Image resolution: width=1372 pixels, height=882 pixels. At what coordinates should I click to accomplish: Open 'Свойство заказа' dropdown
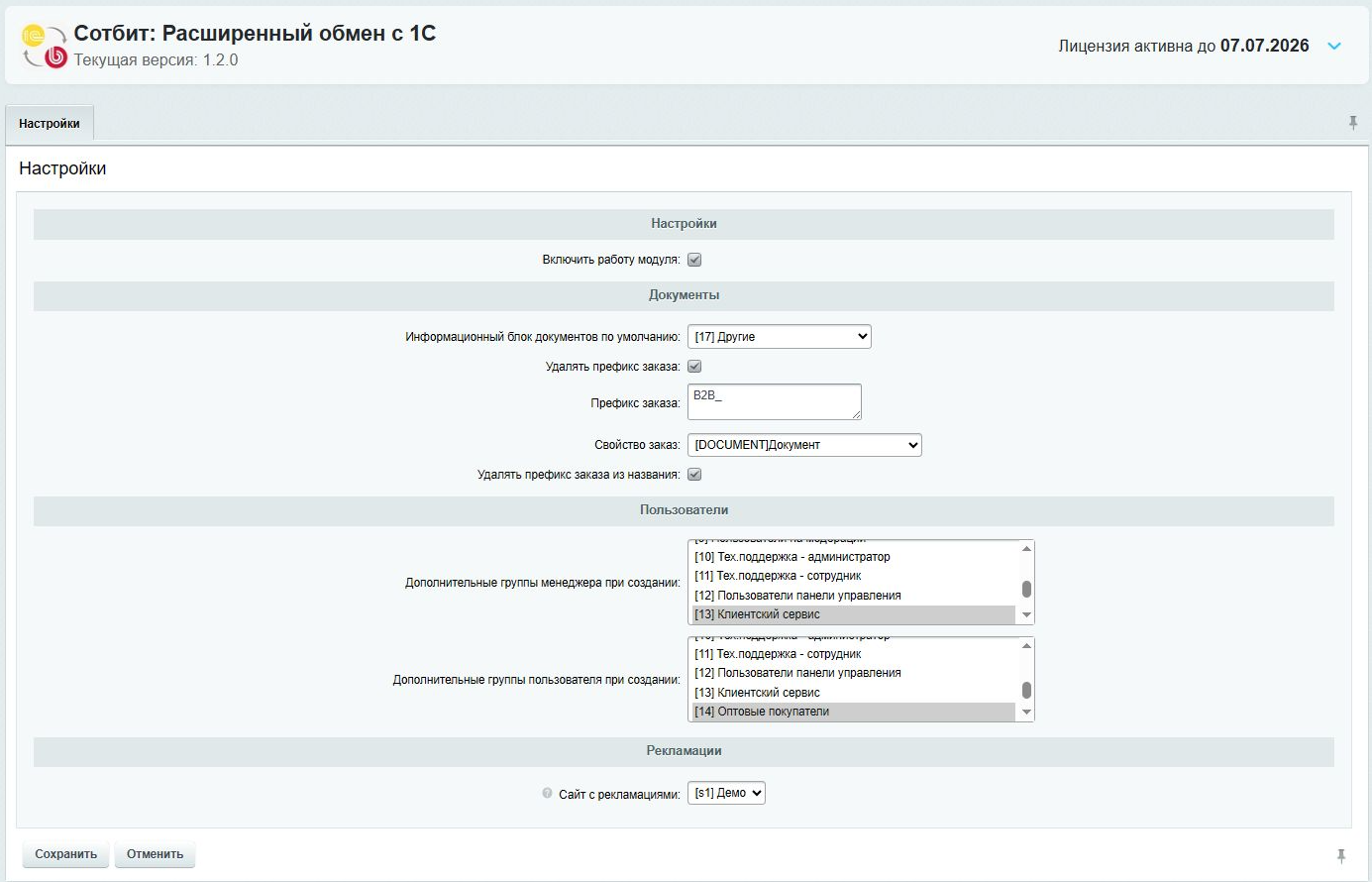point(803,445)
